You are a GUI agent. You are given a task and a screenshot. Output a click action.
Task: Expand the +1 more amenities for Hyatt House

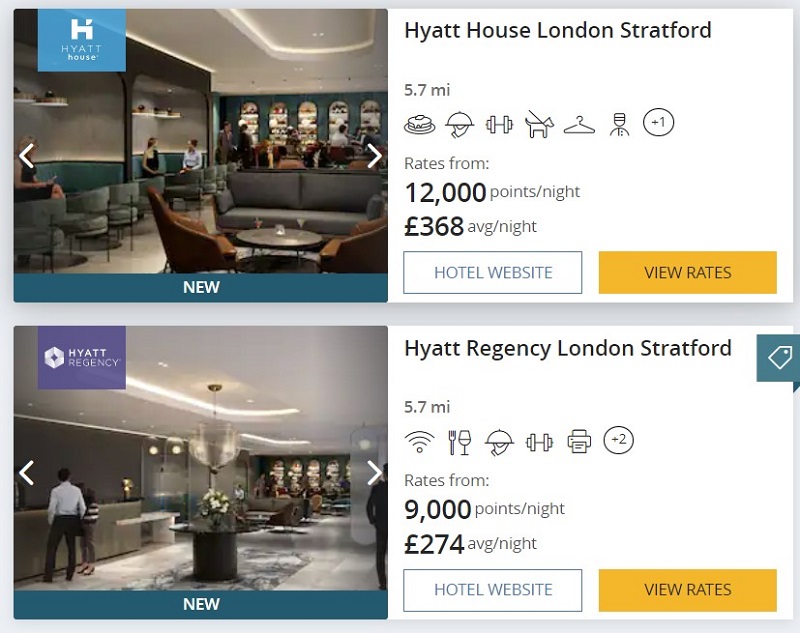[658, 122]
